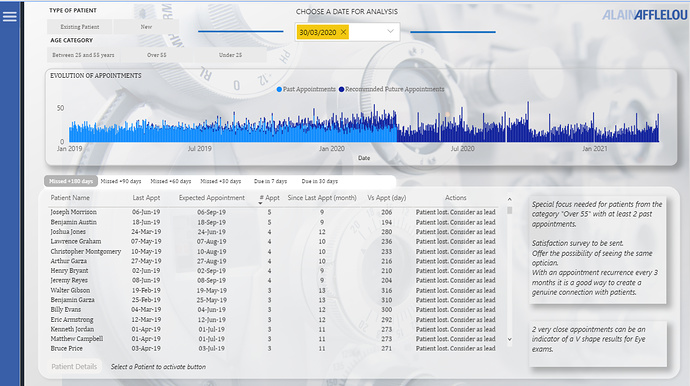Click the Evolution of Appointments chart title
This screenshot has width=690, height=386.
(96, 76)
